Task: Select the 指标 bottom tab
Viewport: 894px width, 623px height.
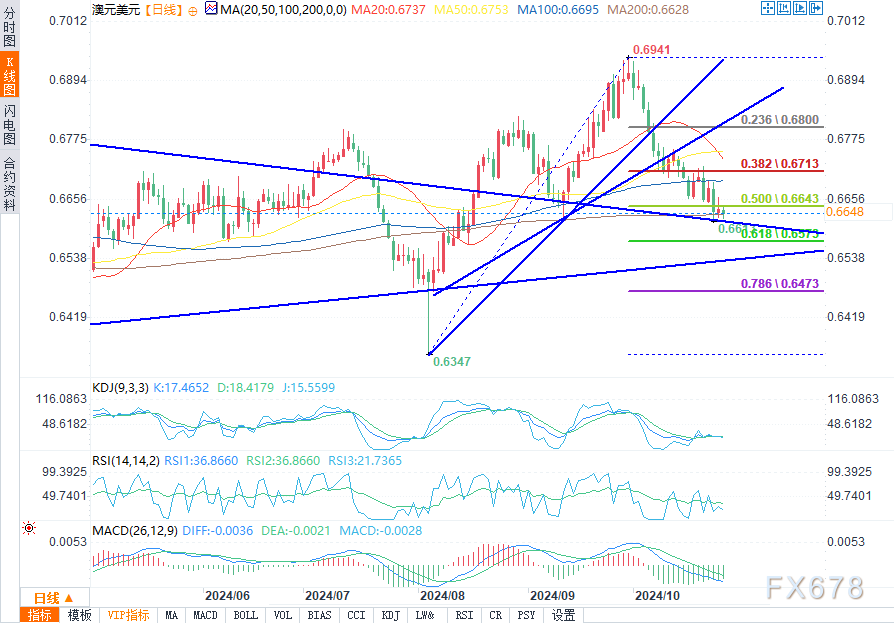Action: 40,615
